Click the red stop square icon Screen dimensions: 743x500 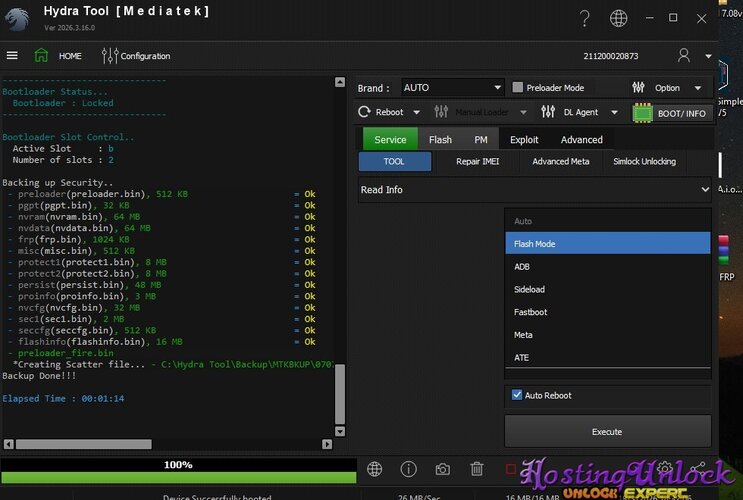511,469
